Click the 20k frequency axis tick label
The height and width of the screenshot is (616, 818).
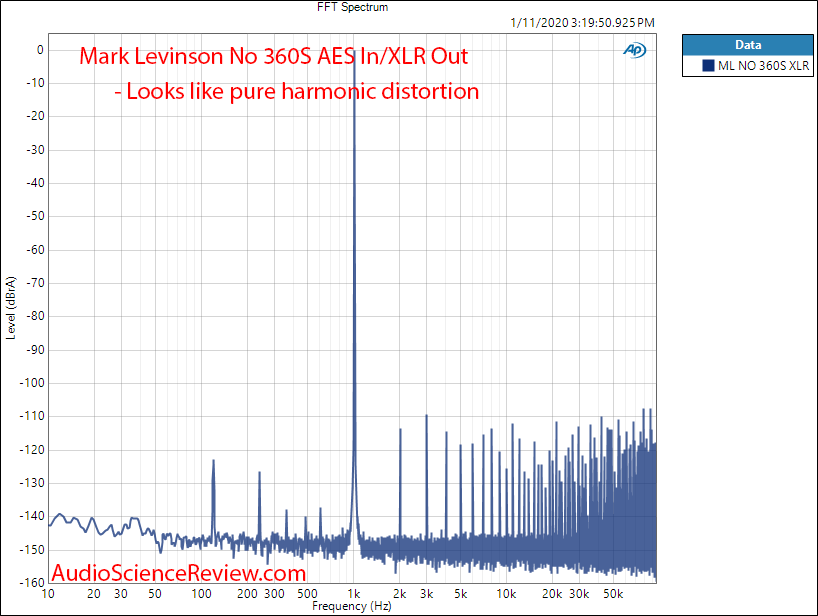pyautogui.click(x=552, y=594)
